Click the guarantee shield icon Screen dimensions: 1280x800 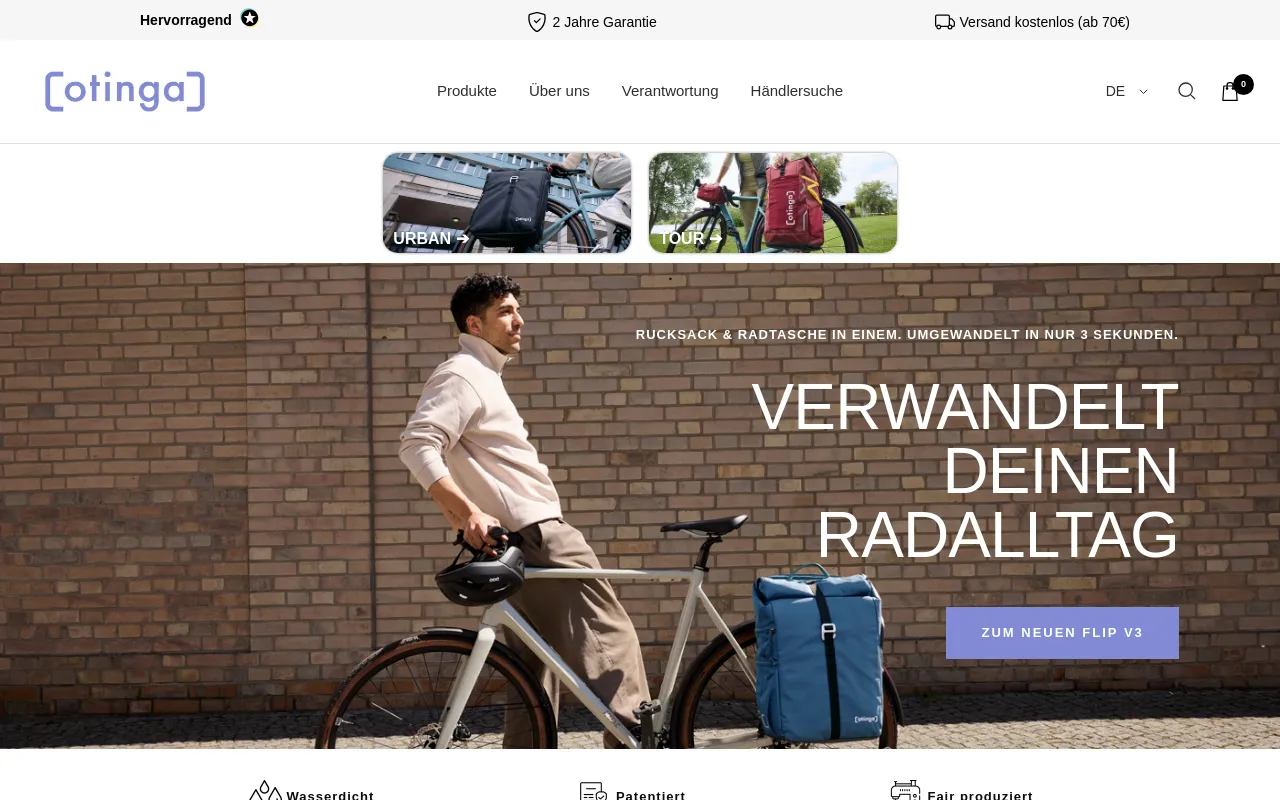point(537,22)
